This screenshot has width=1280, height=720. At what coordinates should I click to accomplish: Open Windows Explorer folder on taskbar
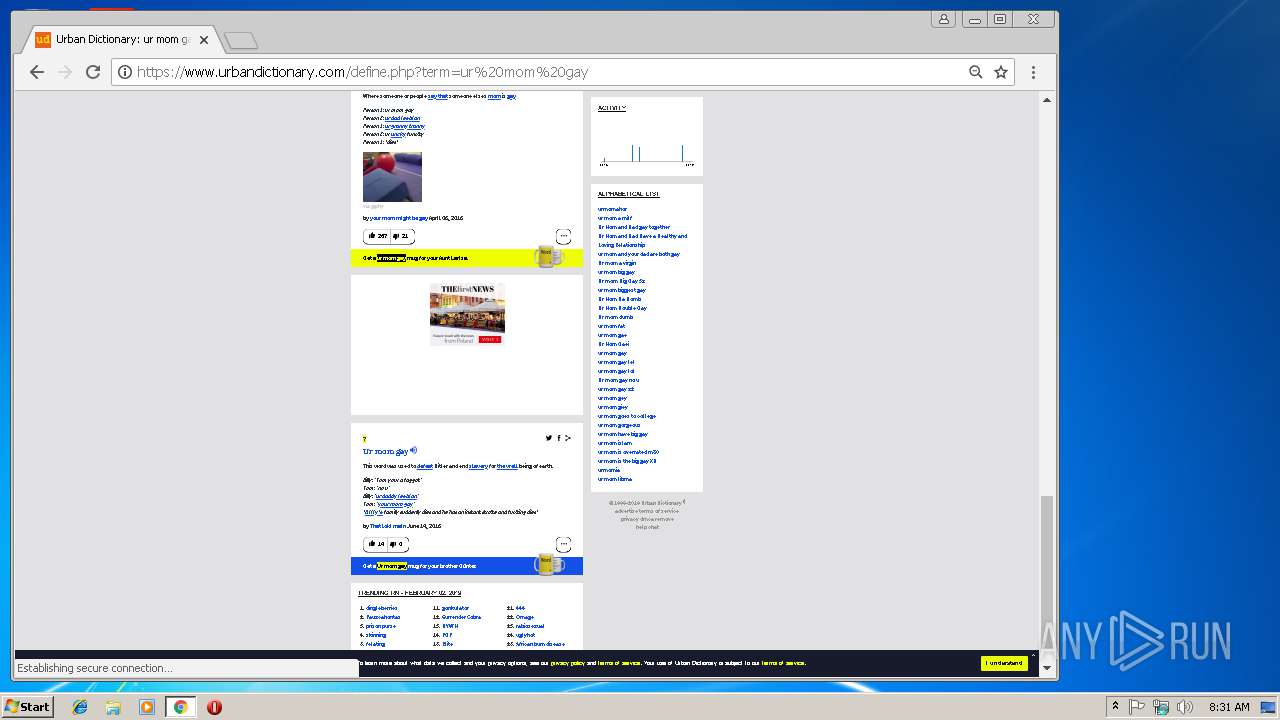(x=113, y=707)
